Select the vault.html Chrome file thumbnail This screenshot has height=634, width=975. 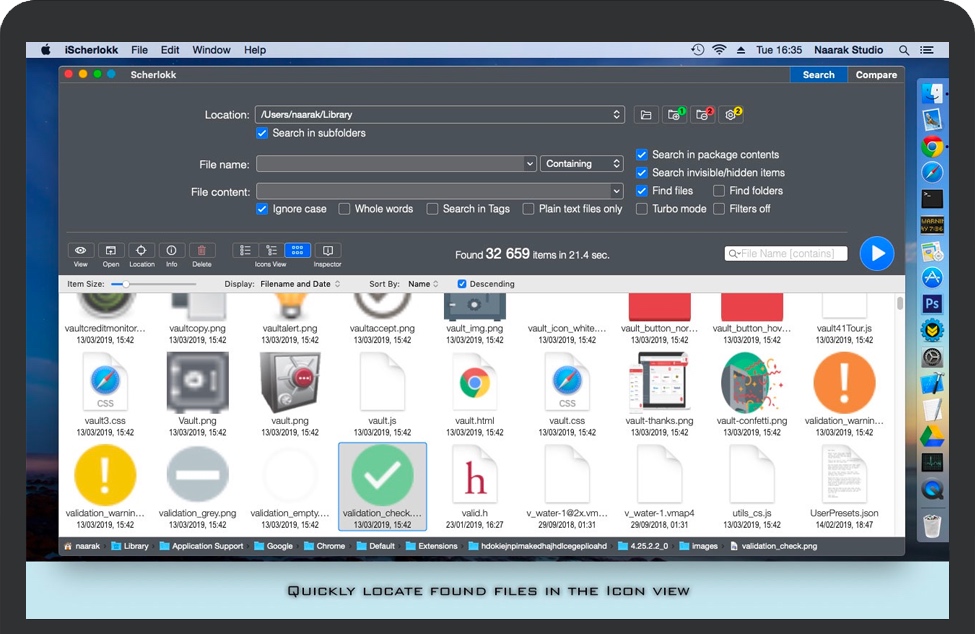[475, 383]
